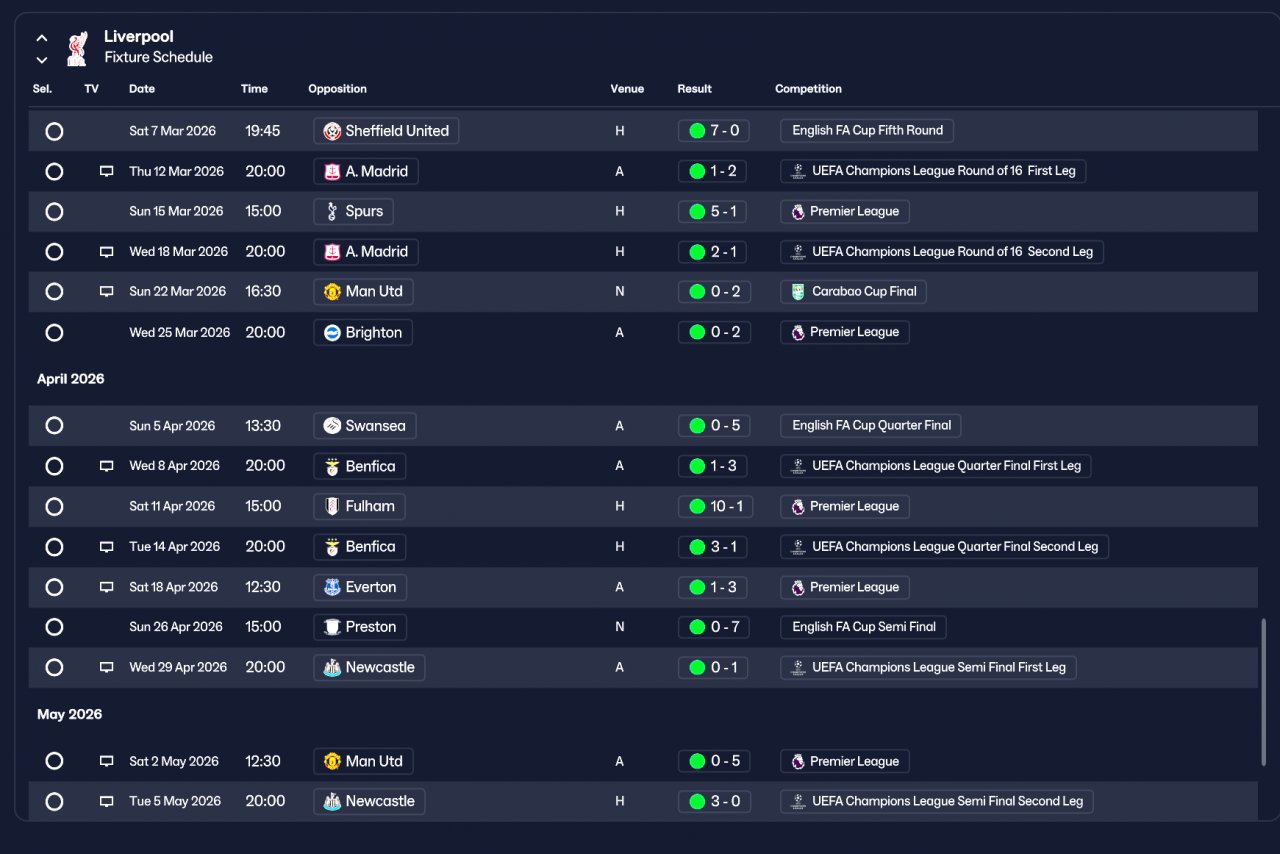Open the Brighton opposition button
This screenshot has width=1280, height=854.
[x=363, y=332]
